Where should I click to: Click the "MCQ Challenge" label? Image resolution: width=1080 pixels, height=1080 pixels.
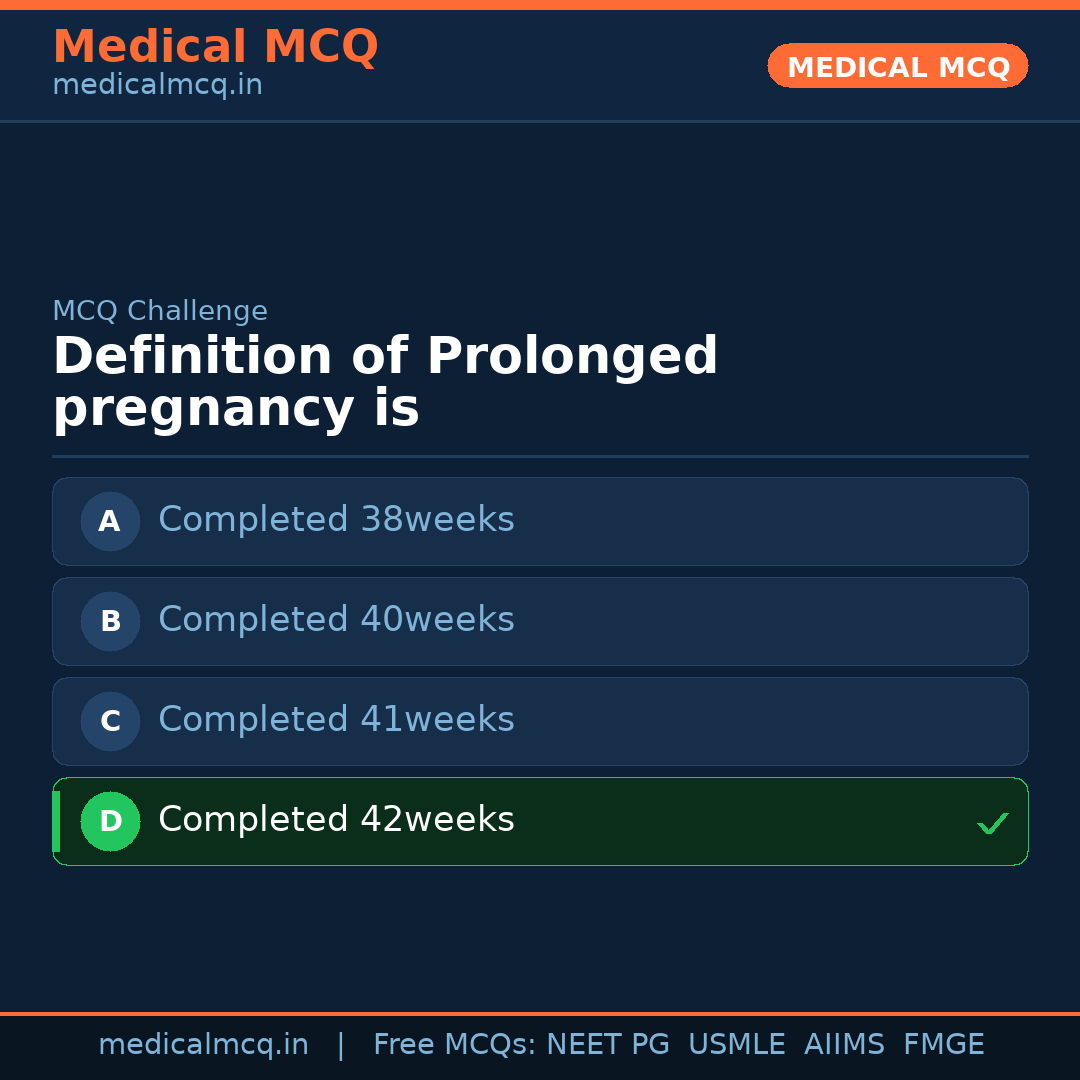(x=160, y=311)
